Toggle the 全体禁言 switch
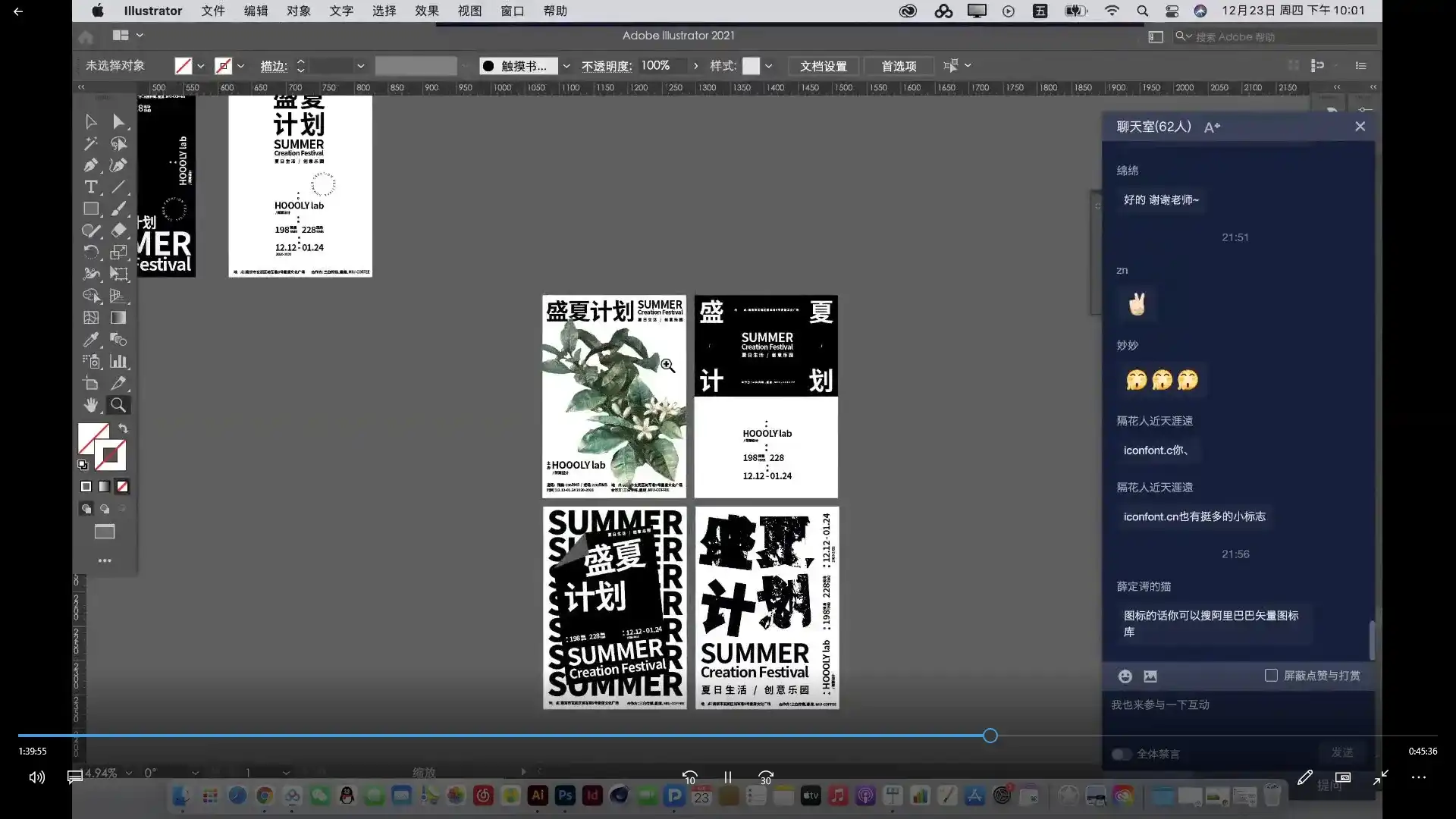1456x819 pixels. point(1121,755)
